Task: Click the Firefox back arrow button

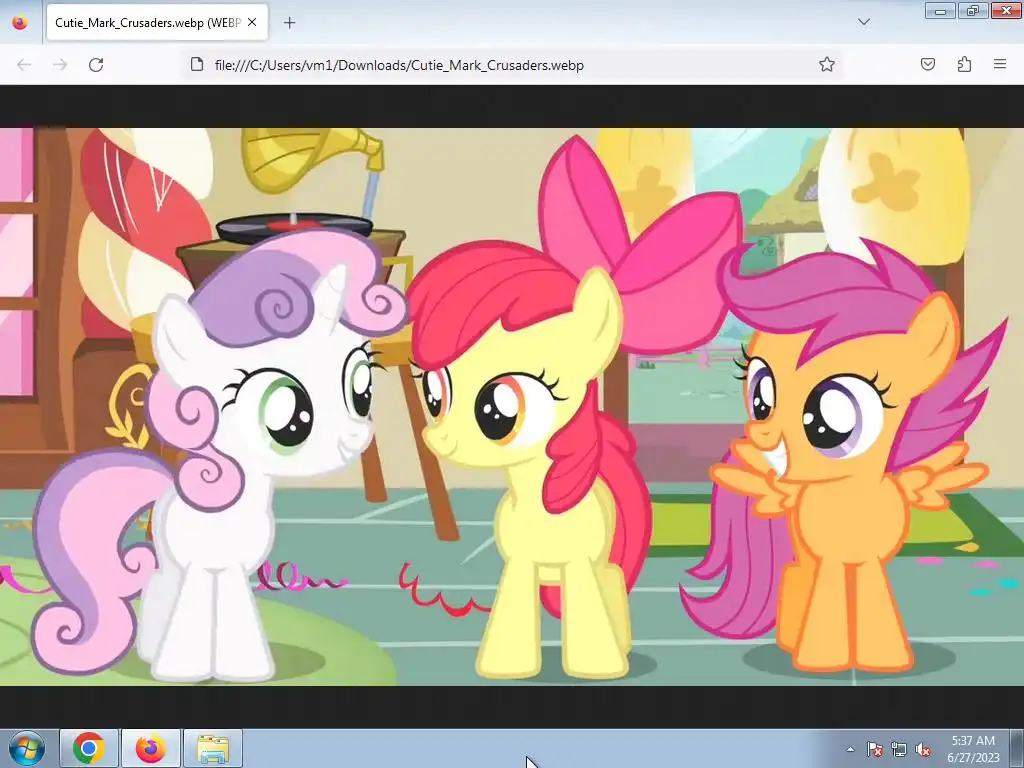Action: click(x=24, y=65)
